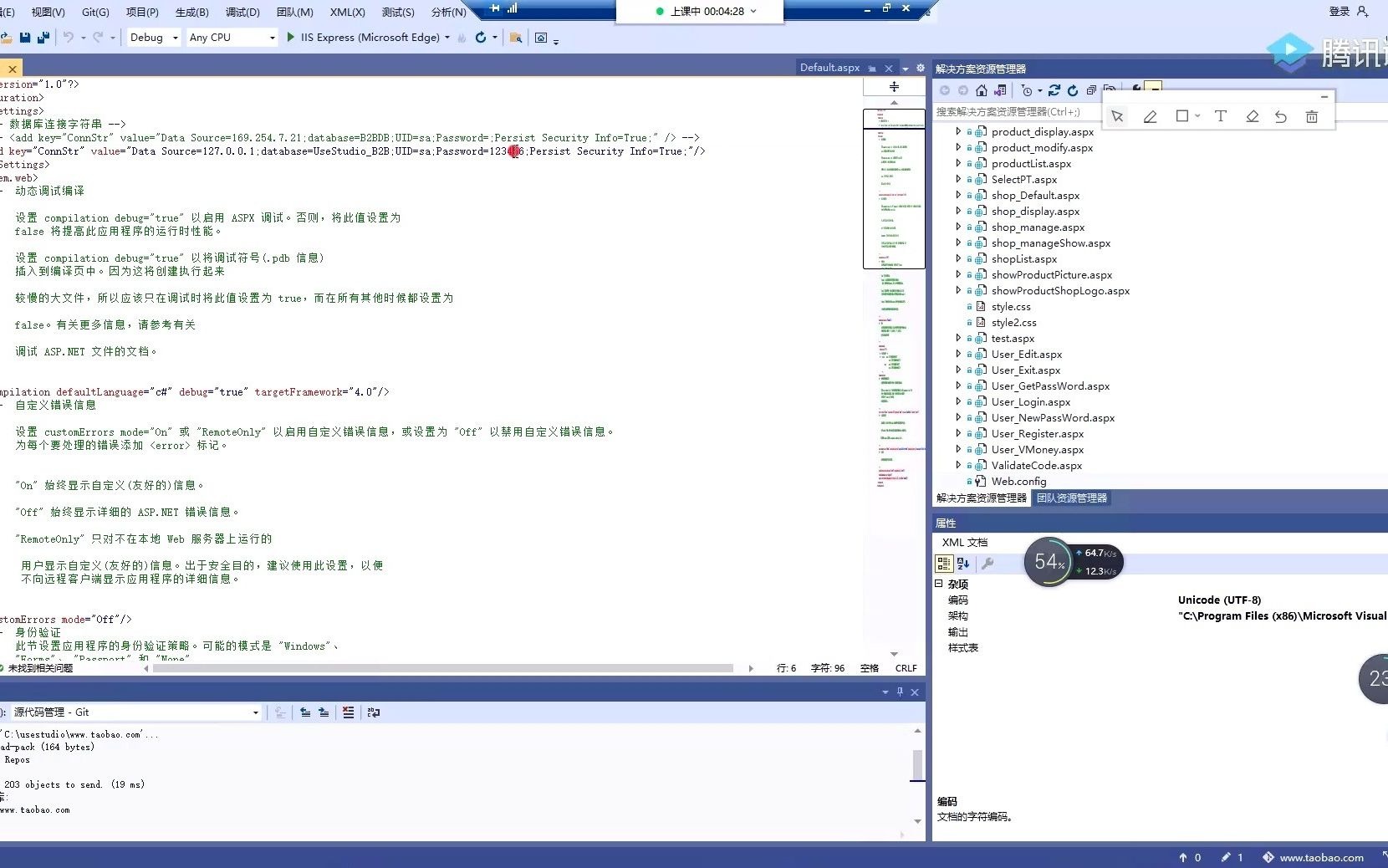Click the Find in Files folder icon
The image size is (1388, 868).
516,38
